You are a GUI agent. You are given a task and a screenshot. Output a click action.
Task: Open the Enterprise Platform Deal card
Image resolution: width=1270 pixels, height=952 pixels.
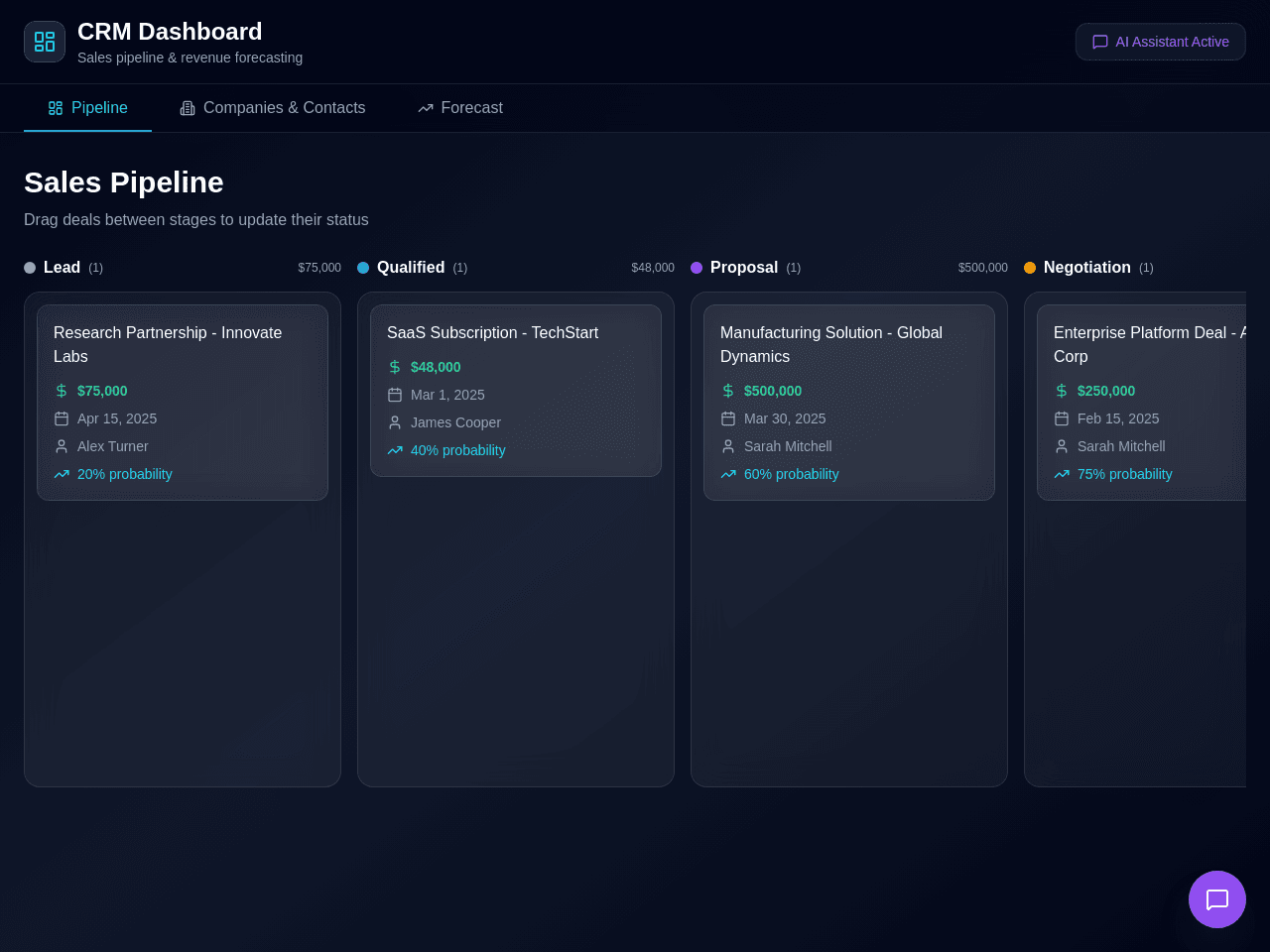1141,403
